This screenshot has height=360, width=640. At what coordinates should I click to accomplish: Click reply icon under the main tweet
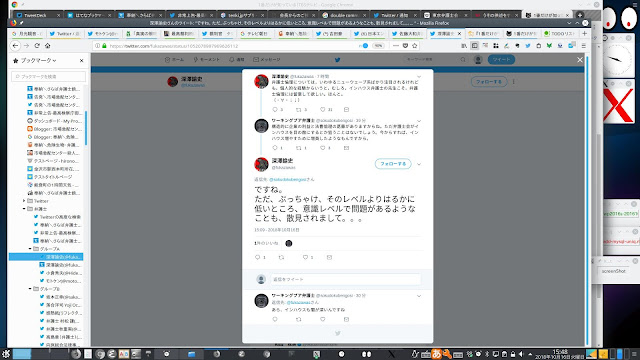point(258,257)
